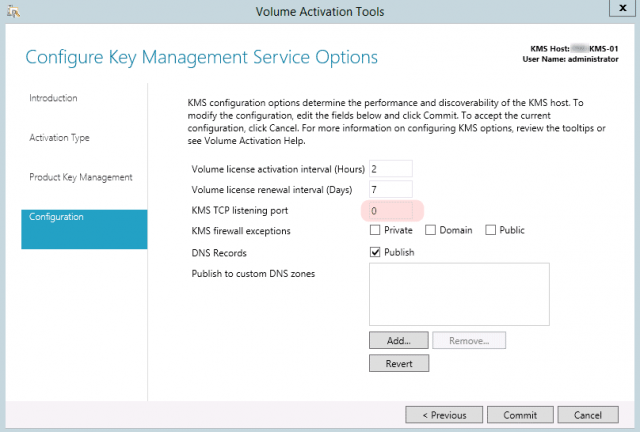Select the Configuration step in sidebar
The width and height of the screenshot is (640, 432).
point(84,217)
